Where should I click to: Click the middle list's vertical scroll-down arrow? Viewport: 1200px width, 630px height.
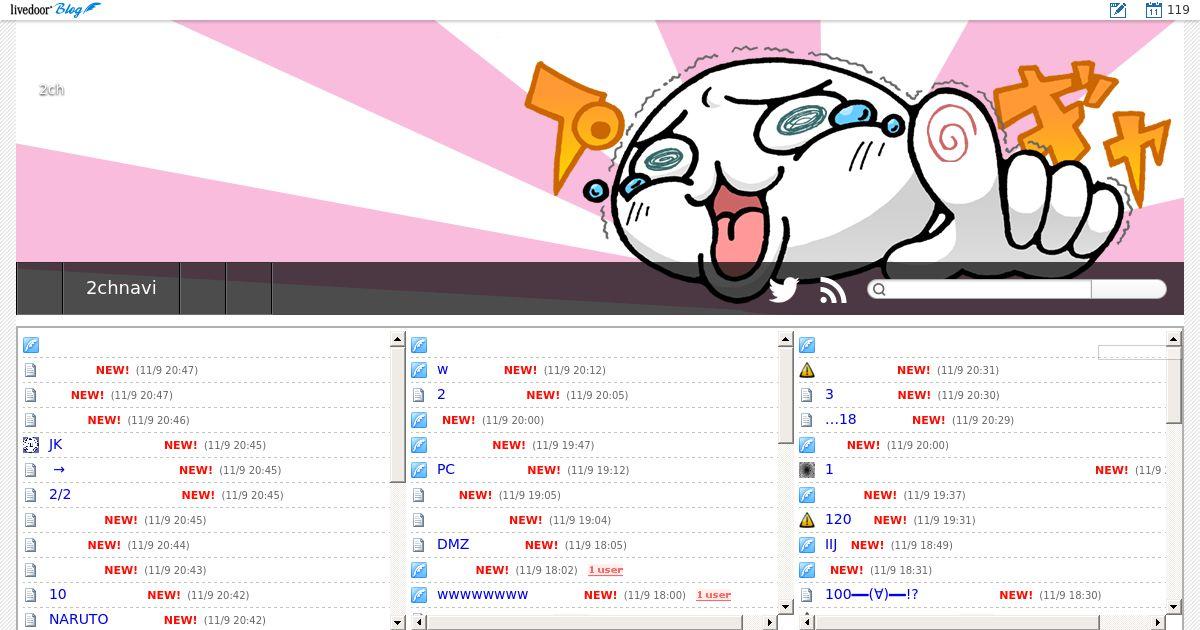coord(785,606)
